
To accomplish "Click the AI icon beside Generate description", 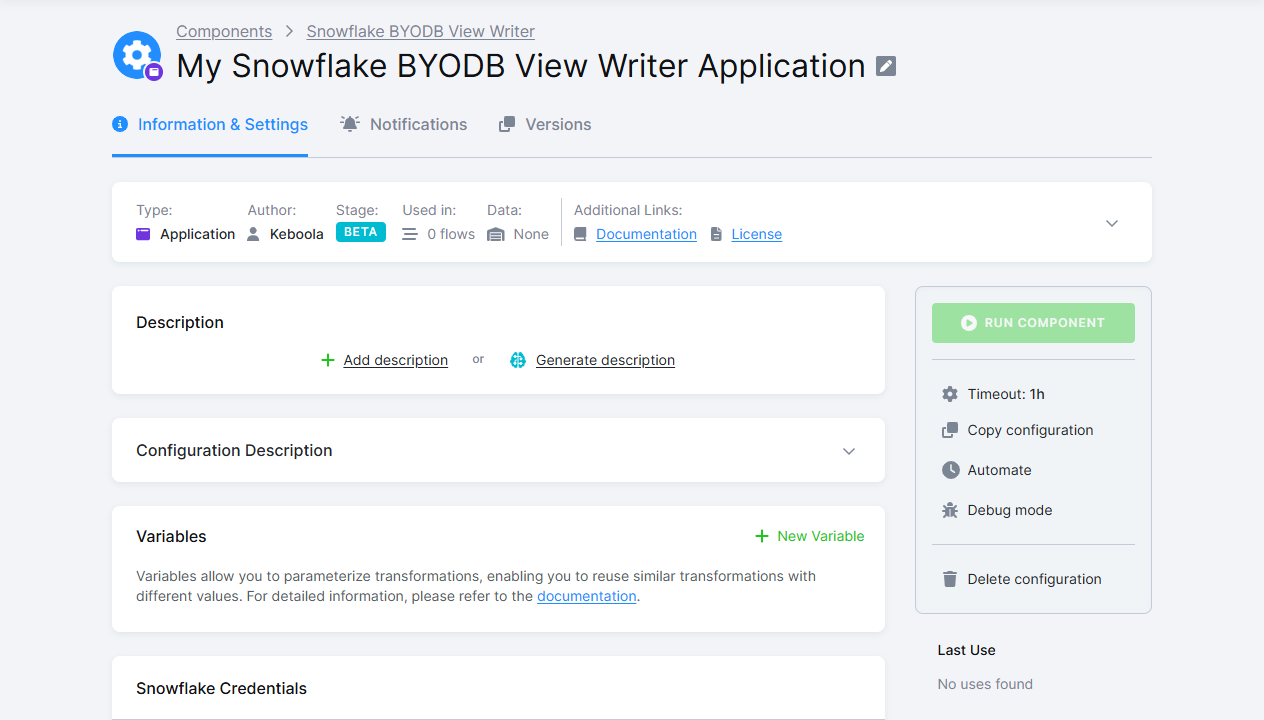I will [x=518, y=359].
